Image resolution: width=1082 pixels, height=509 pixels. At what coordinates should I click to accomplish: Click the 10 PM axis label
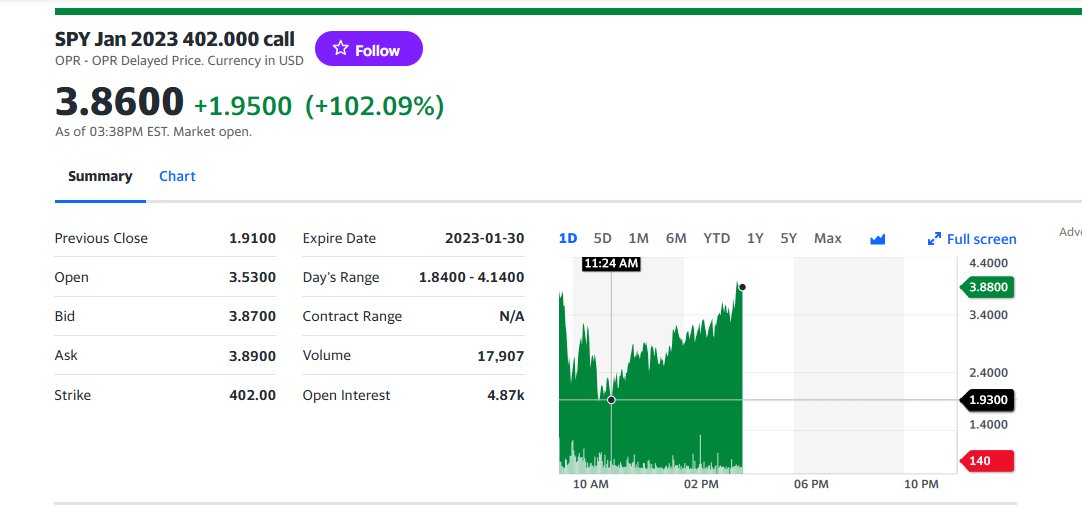(x=921, y=484)
